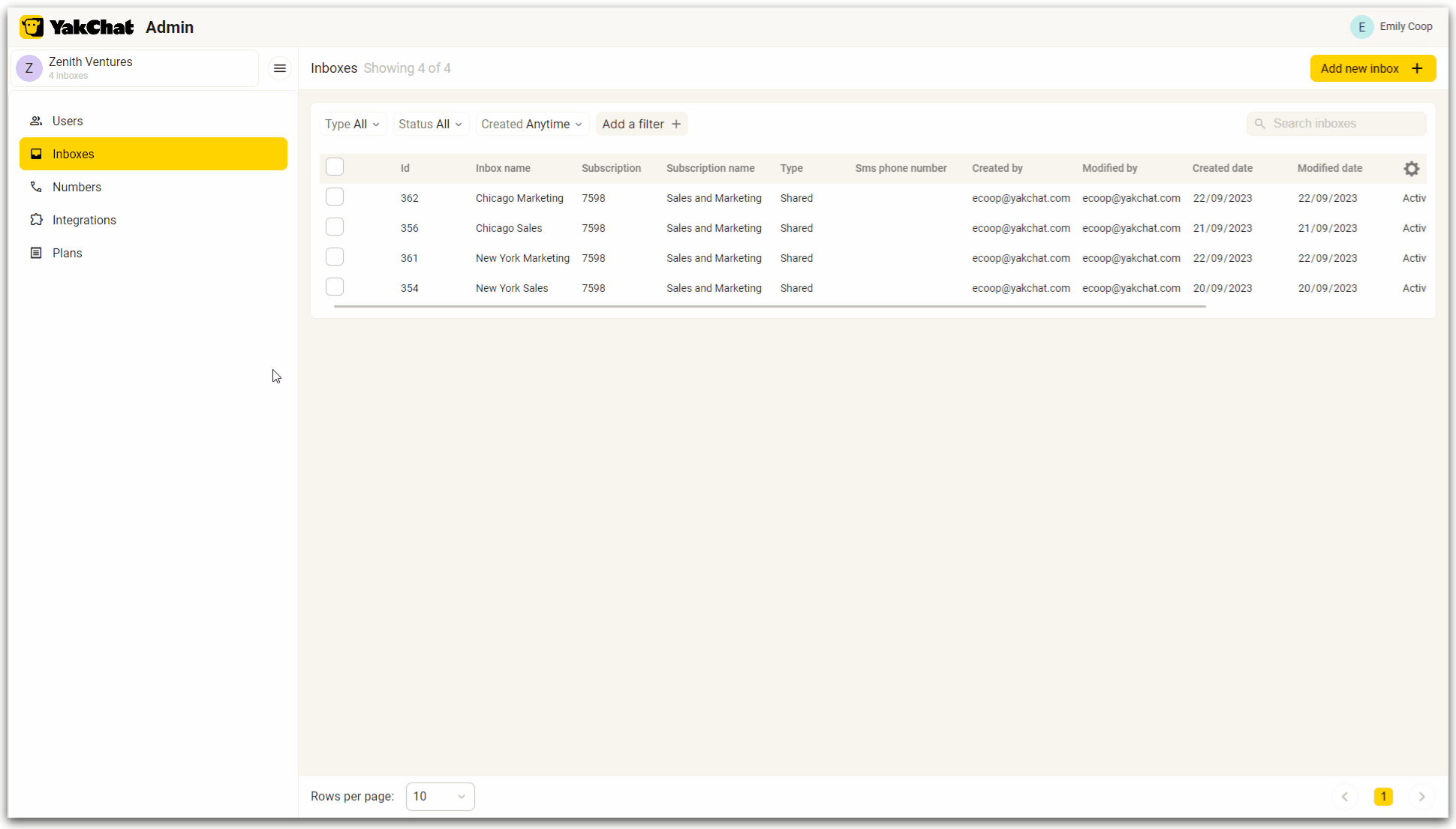Click the hamburger menu toggle icon

coord(280,68)
